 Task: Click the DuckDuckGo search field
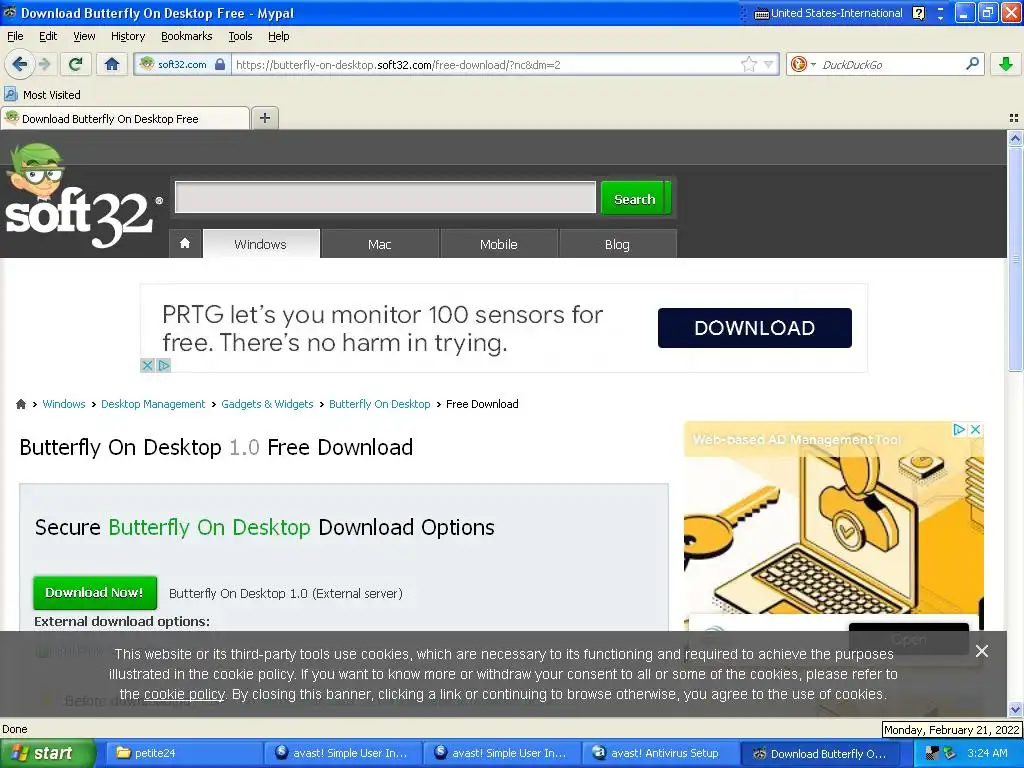tap(889, 64)
